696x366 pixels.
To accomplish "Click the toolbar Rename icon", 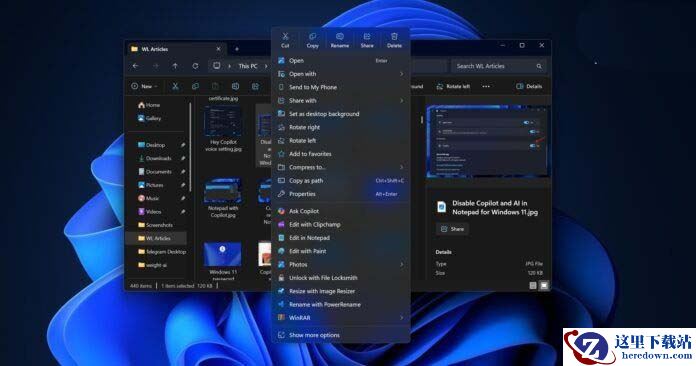I will pyautogui.click(x=235, y=87).
